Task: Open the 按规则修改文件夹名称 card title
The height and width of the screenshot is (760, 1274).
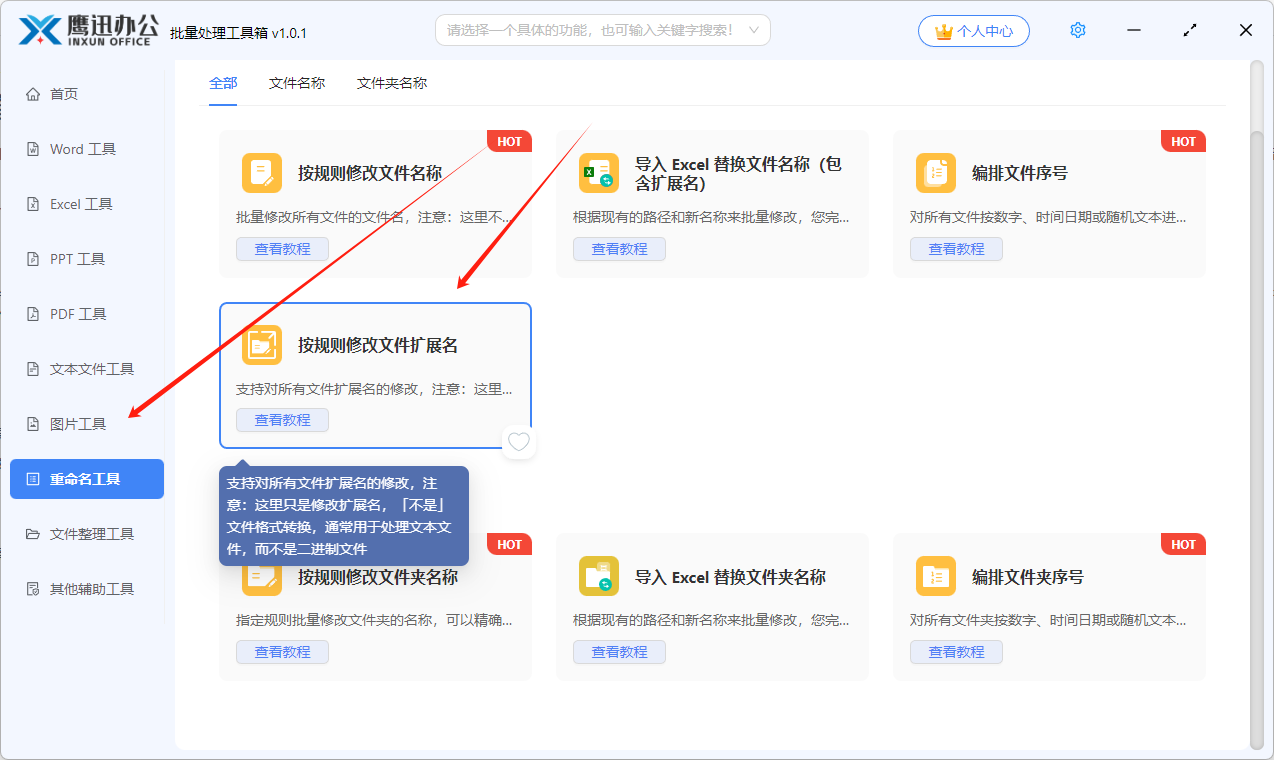Action: 378,577
